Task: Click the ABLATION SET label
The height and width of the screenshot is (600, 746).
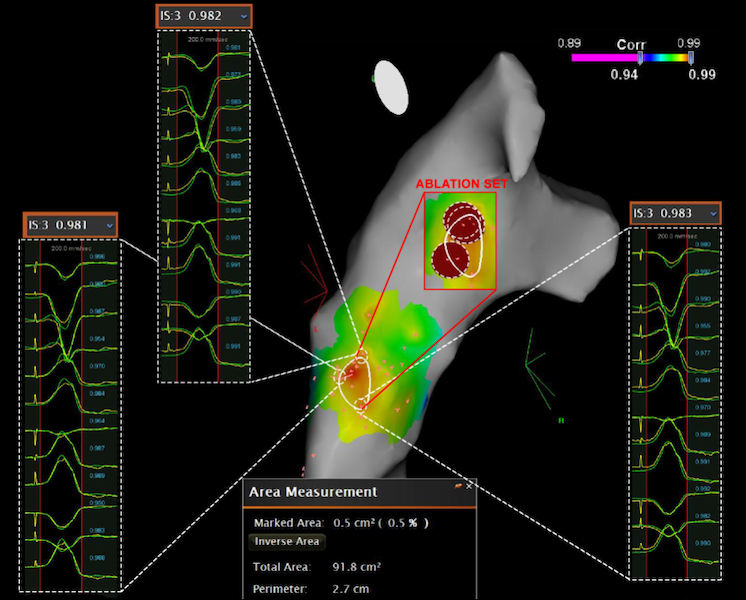Action: 461,185
